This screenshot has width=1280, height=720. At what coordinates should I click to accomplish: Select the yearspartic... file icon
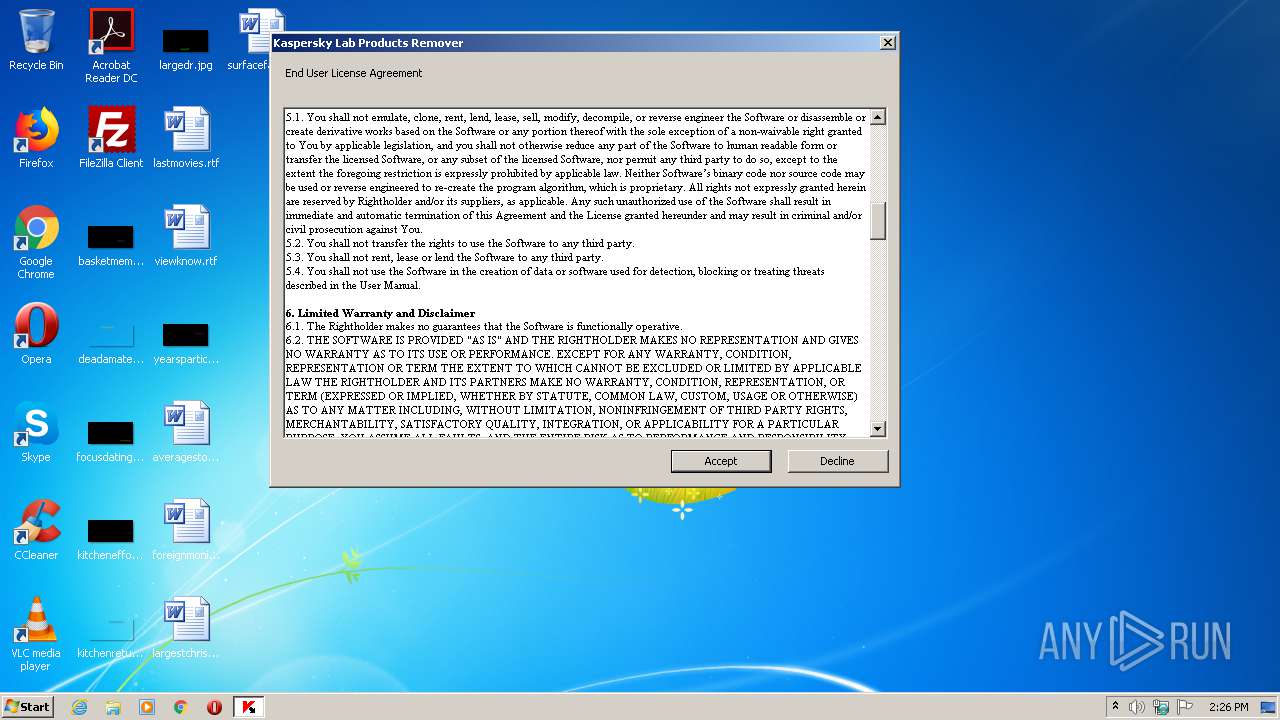(186, 342)
